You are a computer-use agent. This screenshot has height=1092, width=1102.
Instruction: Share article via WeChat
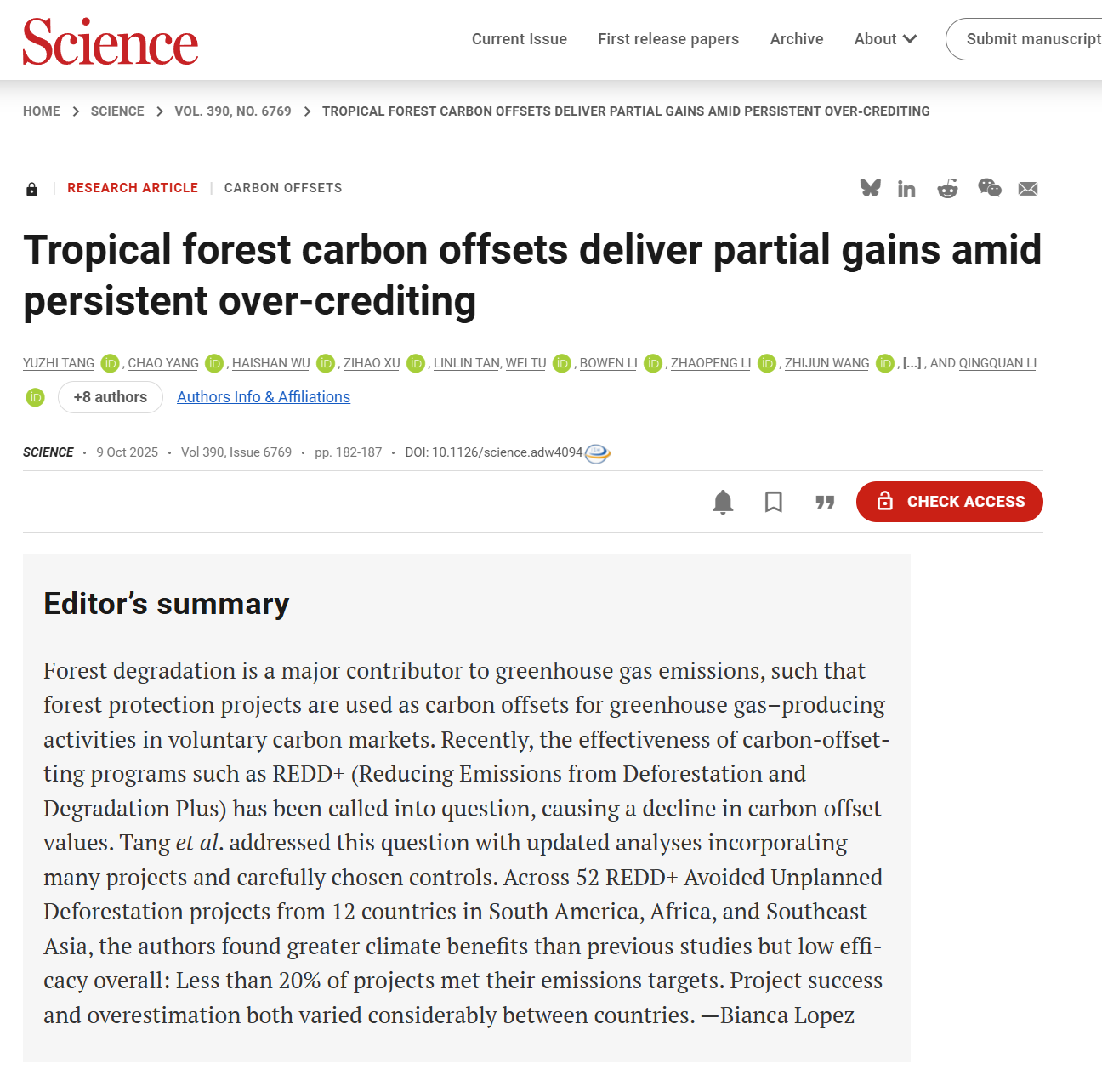(989, 188)
